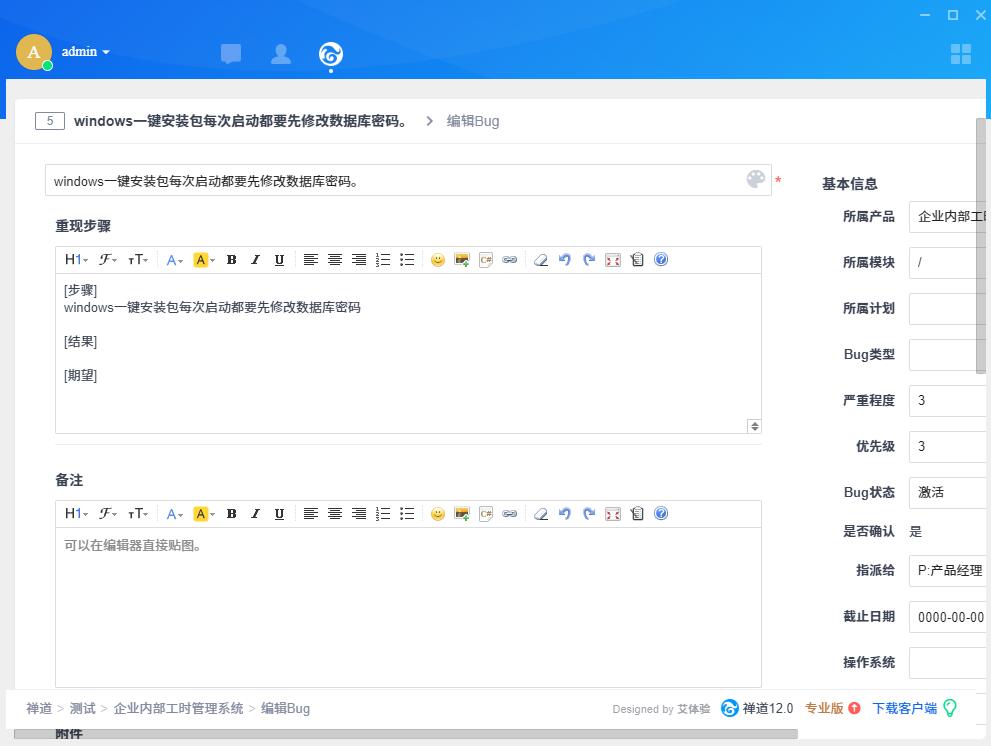Click 测试 in the bottom breadcrumb
Viewport: 991px width, 746px height.
click(83, 708)
